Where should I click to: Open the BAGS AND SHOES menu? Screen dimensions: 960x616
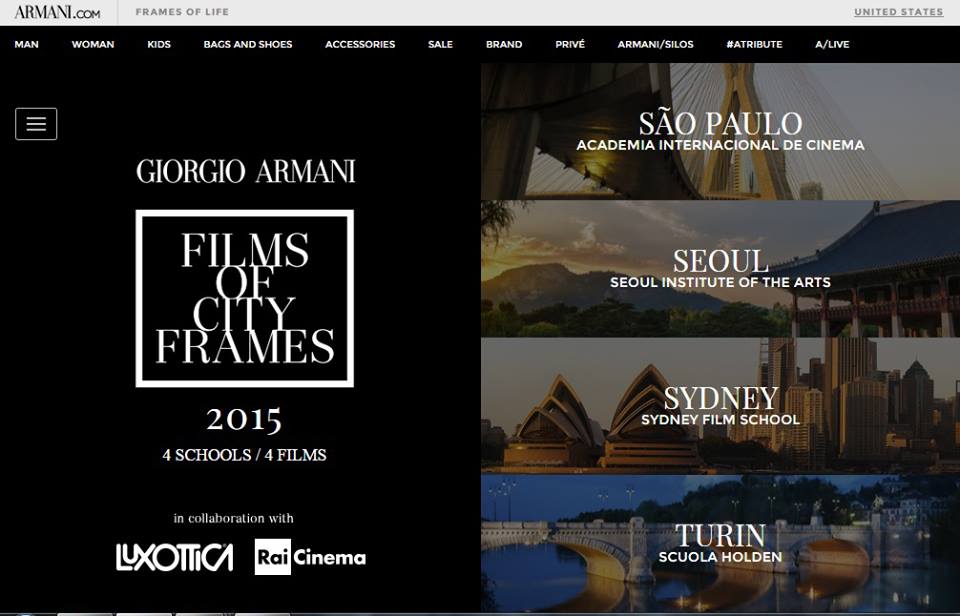pos(248,44)
